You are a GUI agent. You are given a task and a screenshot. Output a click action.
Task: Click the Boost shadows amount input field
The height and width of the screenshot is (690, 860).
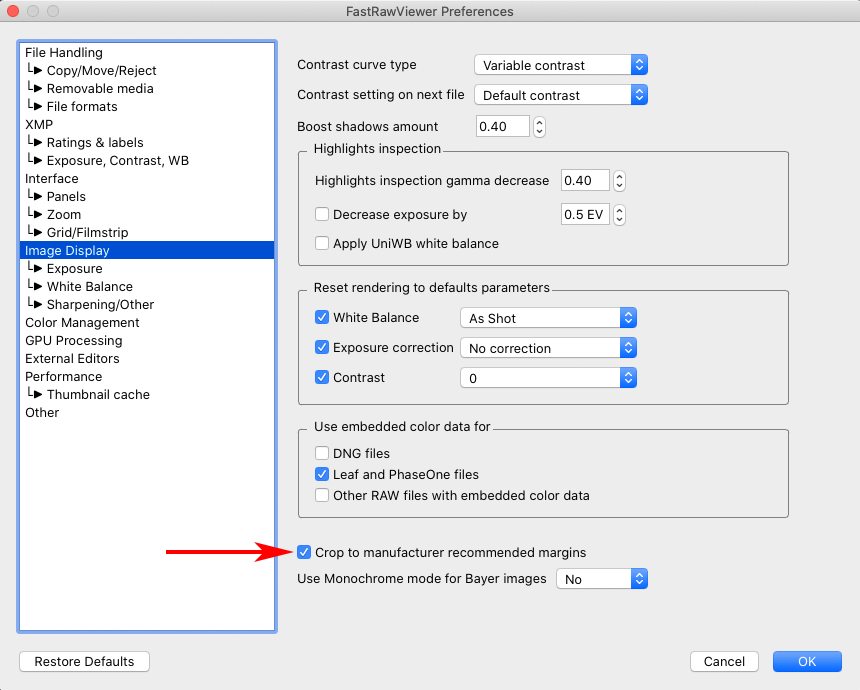pos(502,127)
